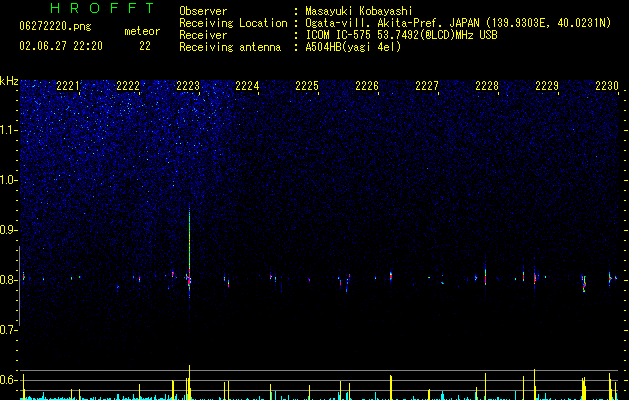This screenshot has width=629, height=400.
Task: Click the Observer field label
Action: point(203,11)
